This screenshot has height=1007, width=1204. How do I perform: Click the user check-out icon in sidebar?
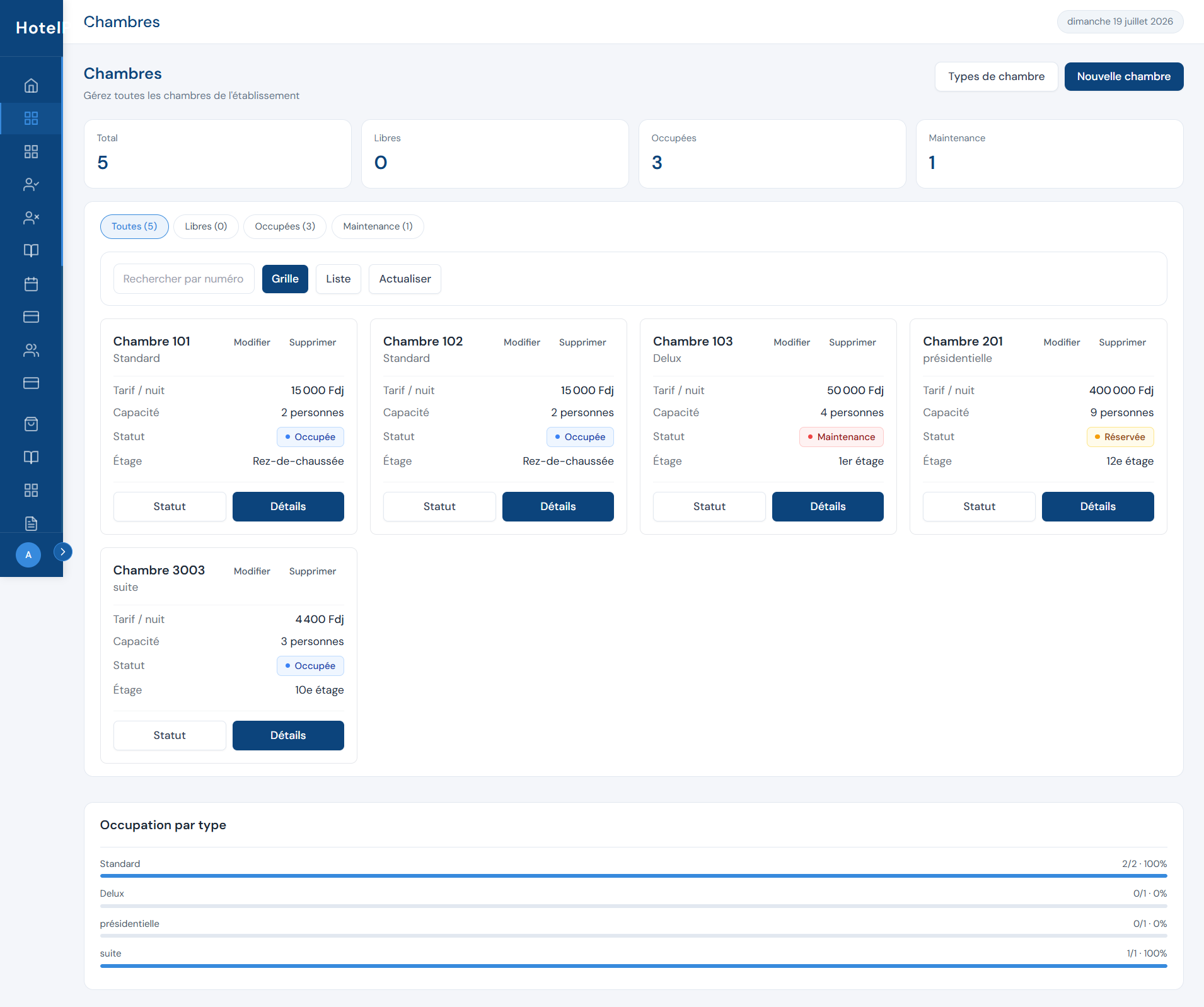[x=31, y=218]
